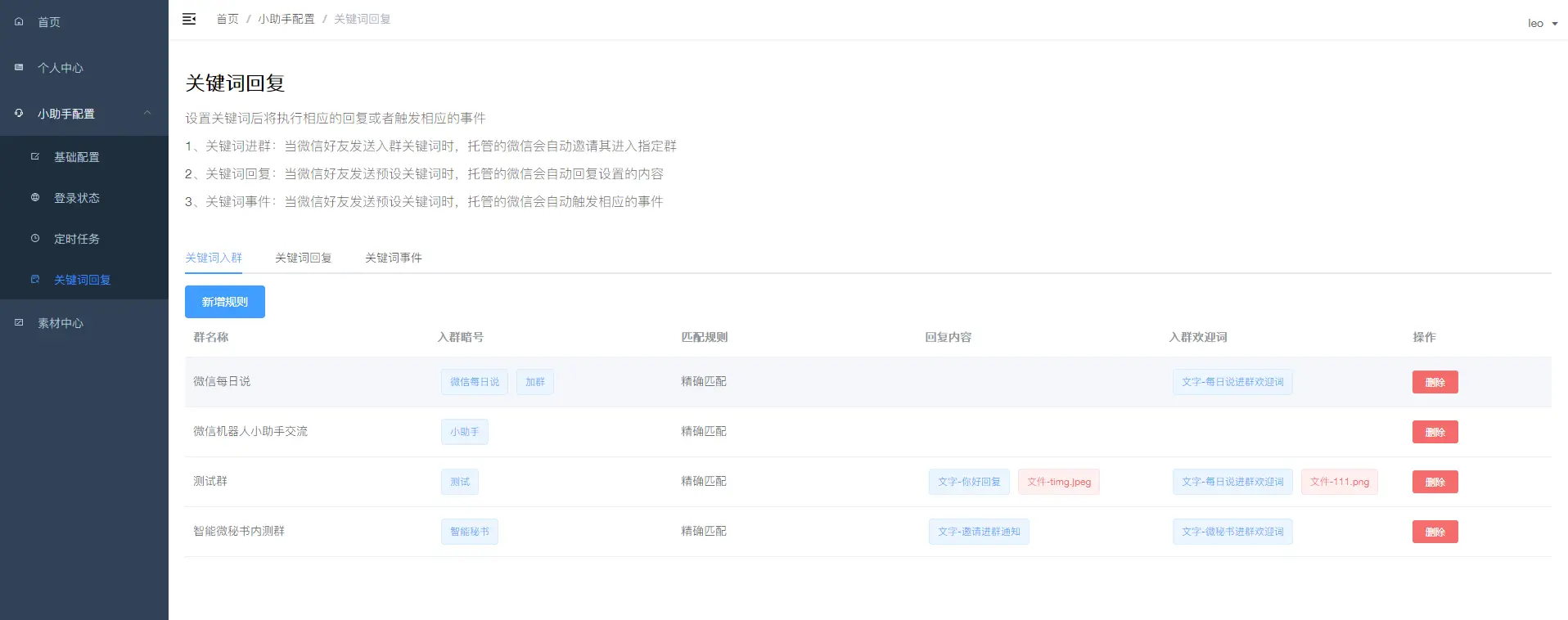1568x620 pixels.
Task: Click the 登录状态 sidebar icon
Action: click(35, 198)
